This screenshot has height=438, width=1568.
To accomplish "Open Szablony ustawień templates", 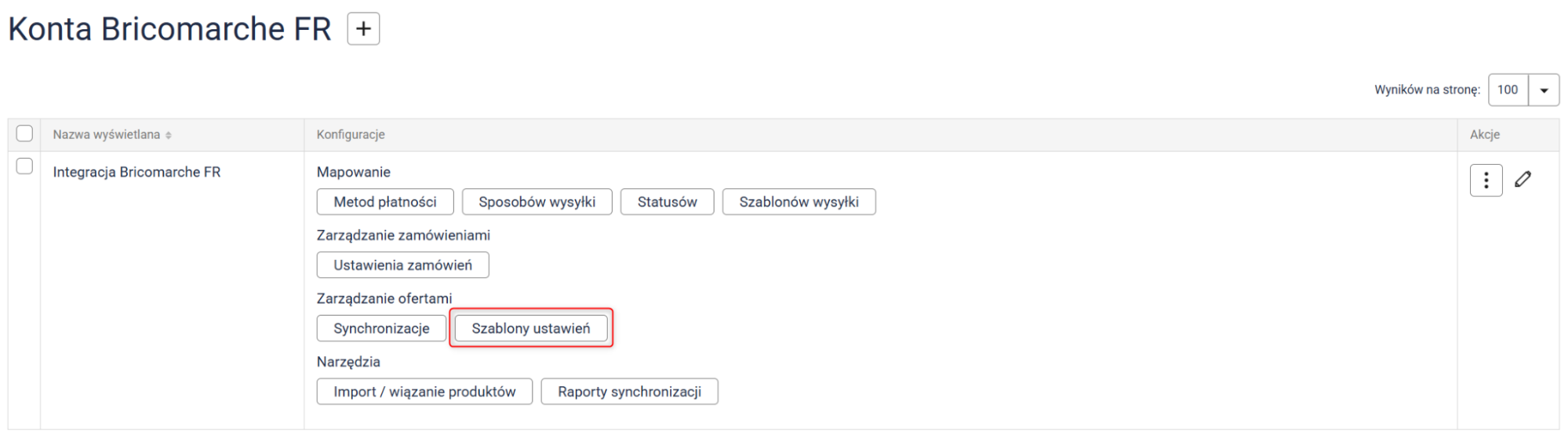I will [x=531, y=328].
